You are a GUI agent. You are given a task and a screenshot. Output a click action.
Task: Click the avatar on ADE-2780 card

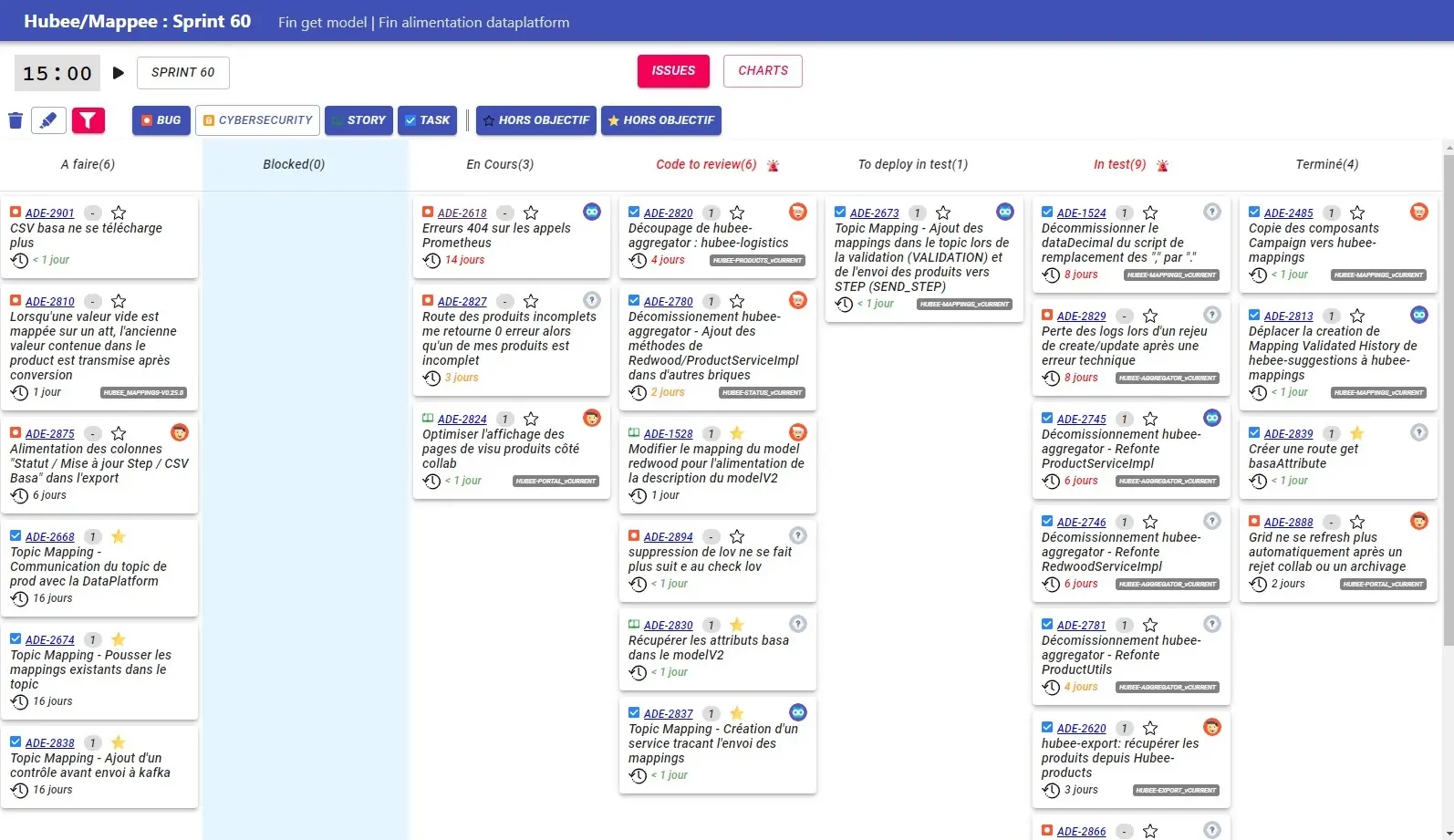pyautogui.click(x=798, y=300)
